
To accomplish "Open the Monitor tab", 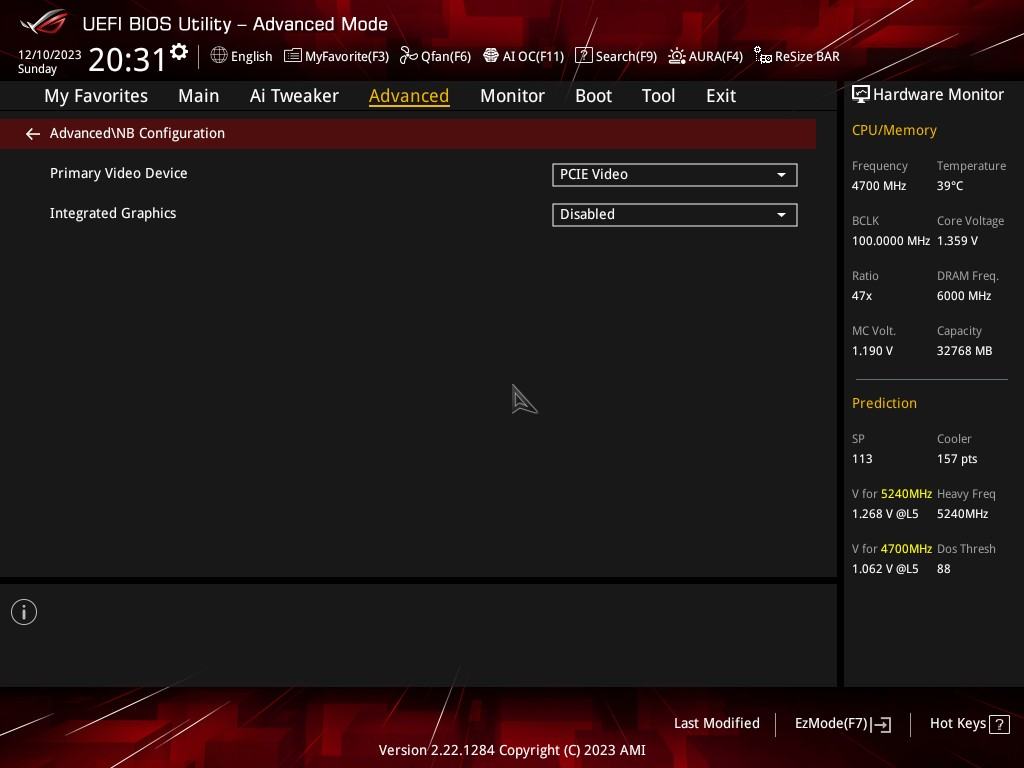I will (512, 96).
